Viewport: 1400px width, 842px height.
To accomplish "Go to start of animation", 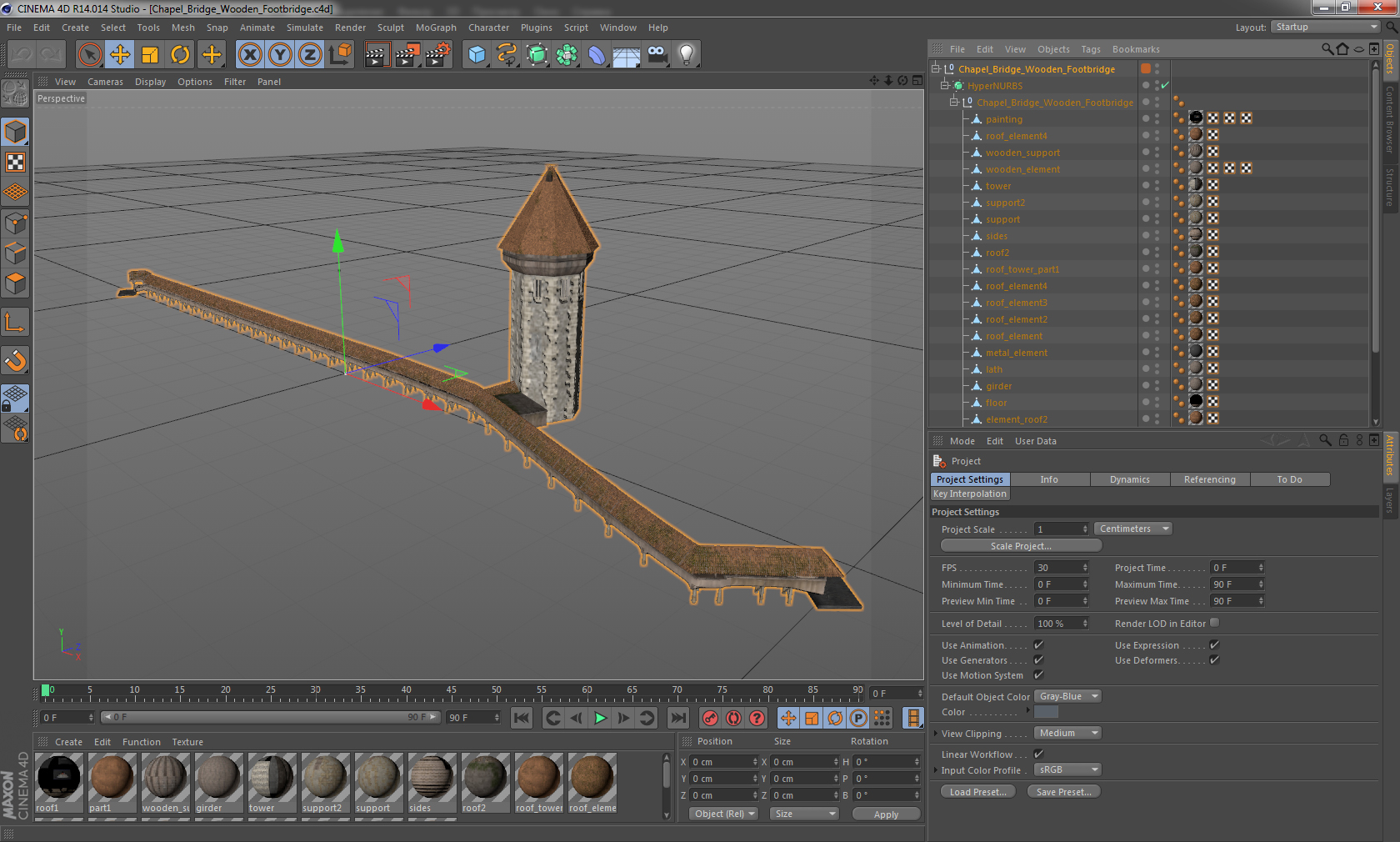I will pos(522,718).
